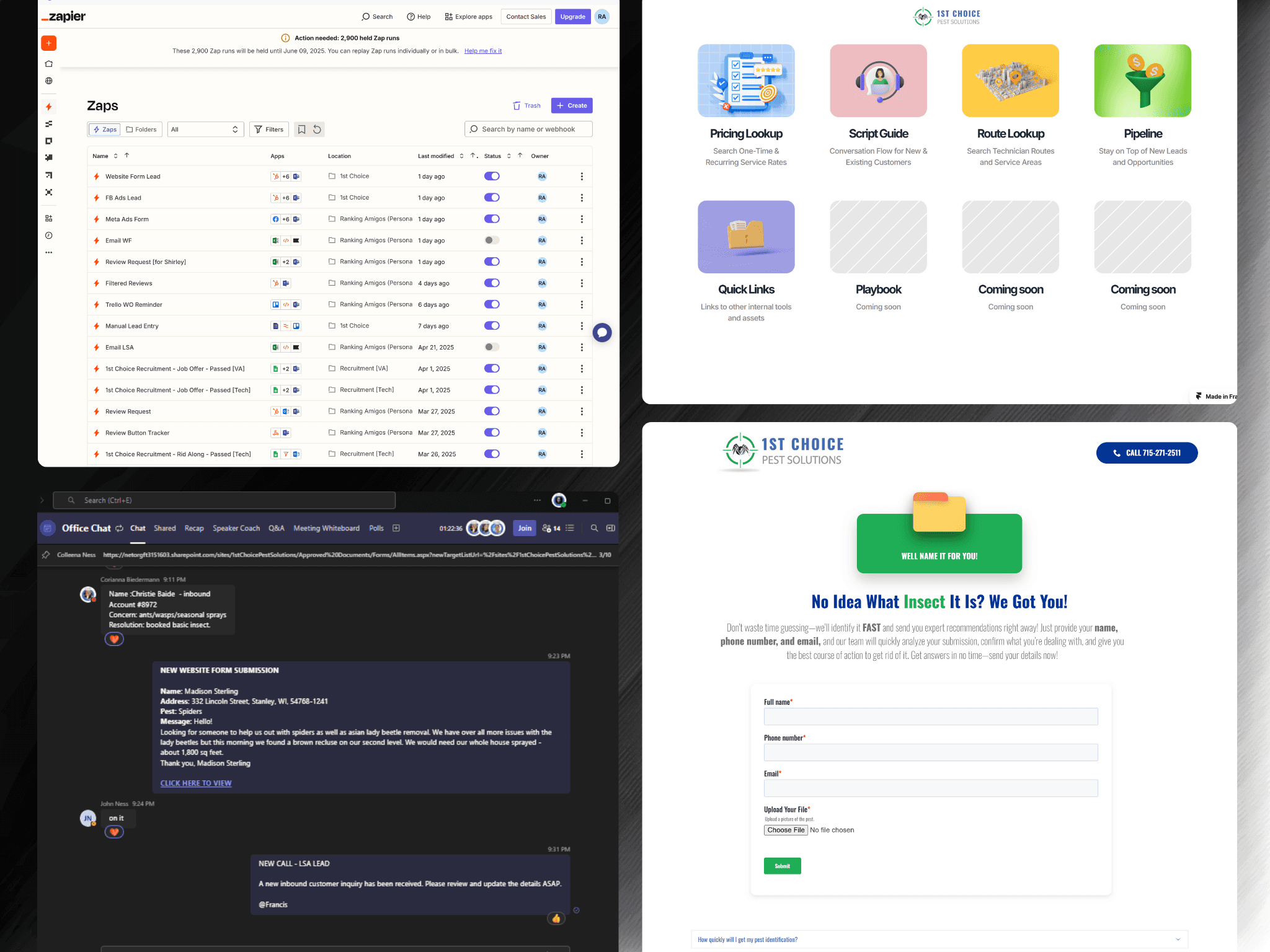Click the Teams Search (Ctrl+E) box
This screenshot has height=952, width=1270.
tap(224, 500)
